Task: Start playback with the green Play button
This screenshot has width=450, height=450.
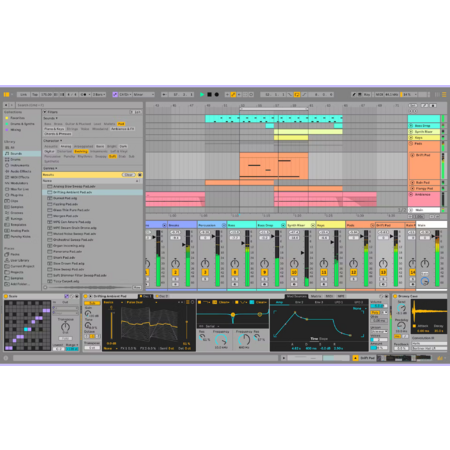Action: [x=202, y=95]
